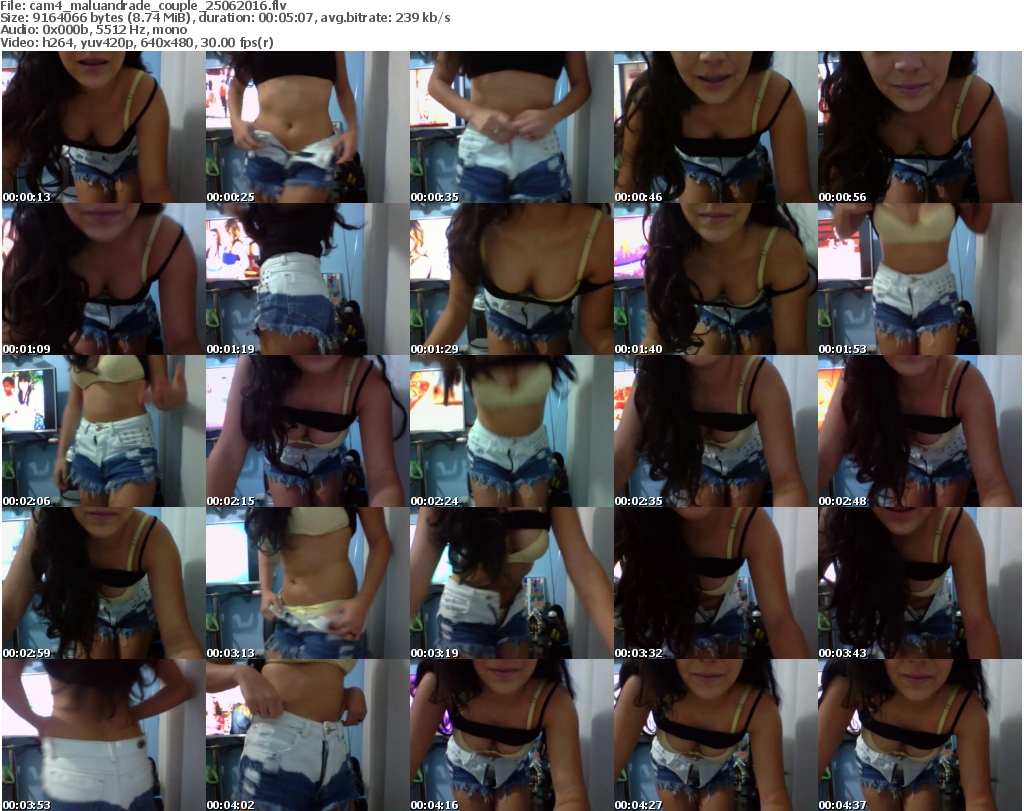Select the 'Video: h264, yuv420p' info line
1024x811 pixels.
pos(136,42)
